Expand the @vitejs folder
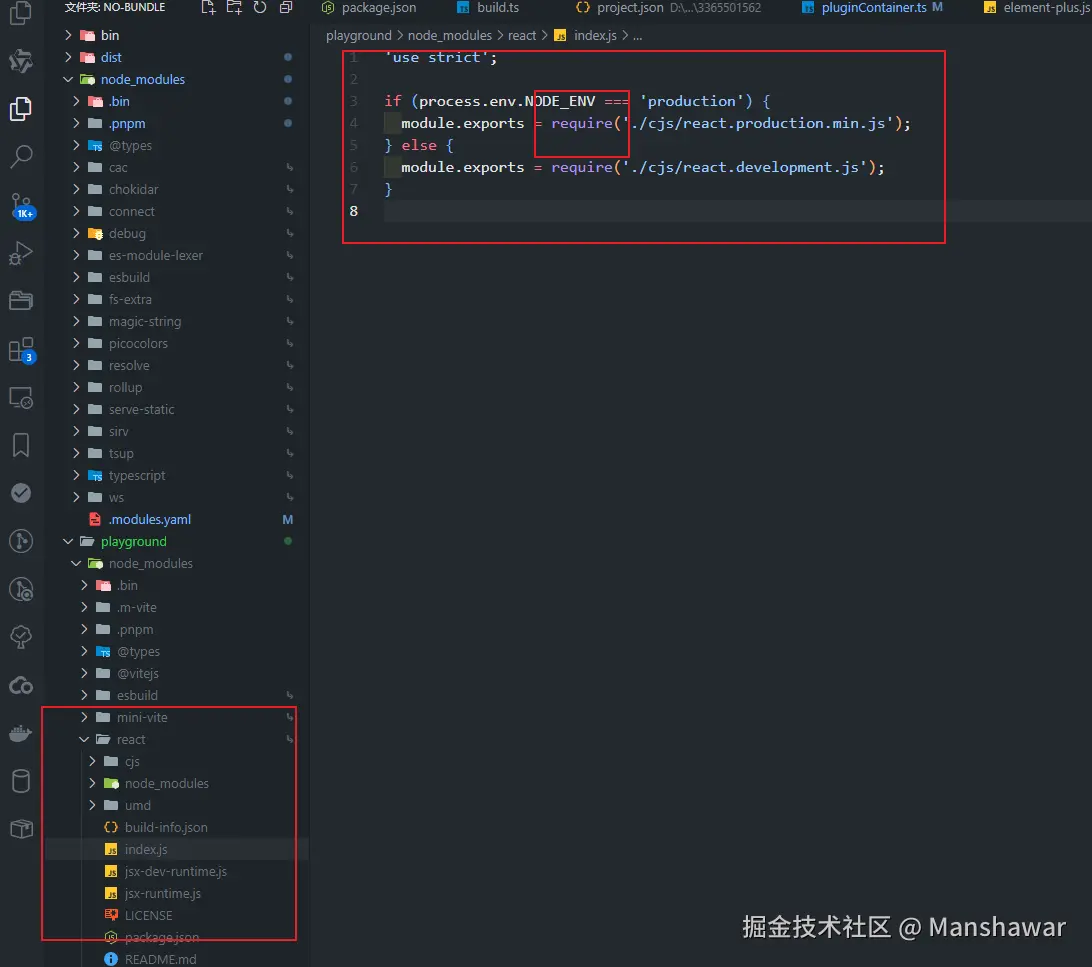This screenshot has width=1092, height=967. pyautogui.click(x=177, y=673)
